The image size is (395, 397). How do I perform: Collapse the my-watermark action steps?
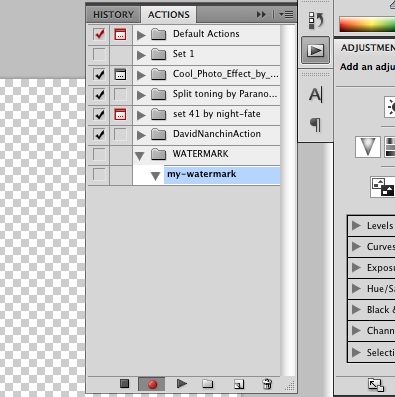(155, 176)
